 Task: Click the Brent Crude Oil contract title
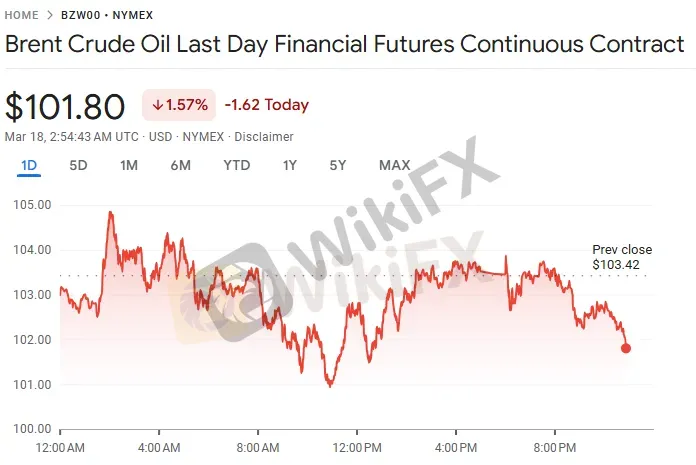pyautogui.click(x=345, y=46)
